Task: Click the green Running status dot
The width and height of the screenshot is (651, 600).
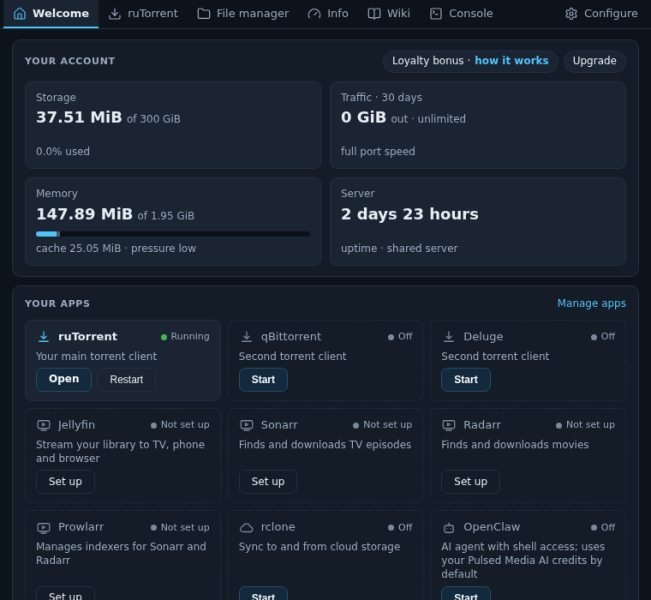Action: (x=164, y=337)
